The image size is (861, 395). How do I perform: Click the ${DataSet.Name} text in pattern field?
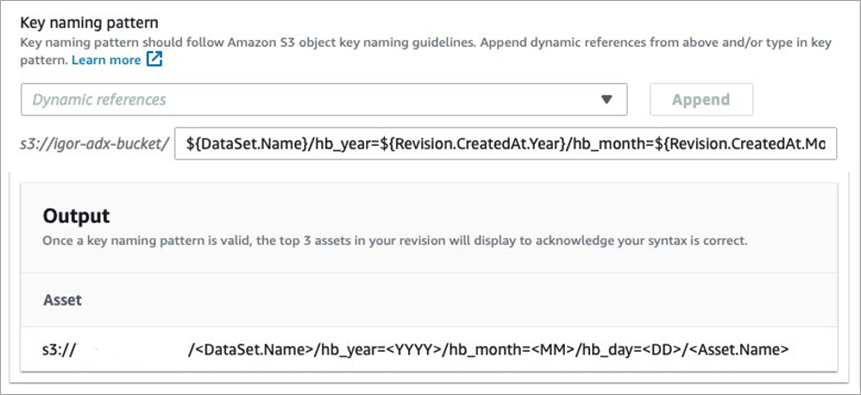point(246,144)
